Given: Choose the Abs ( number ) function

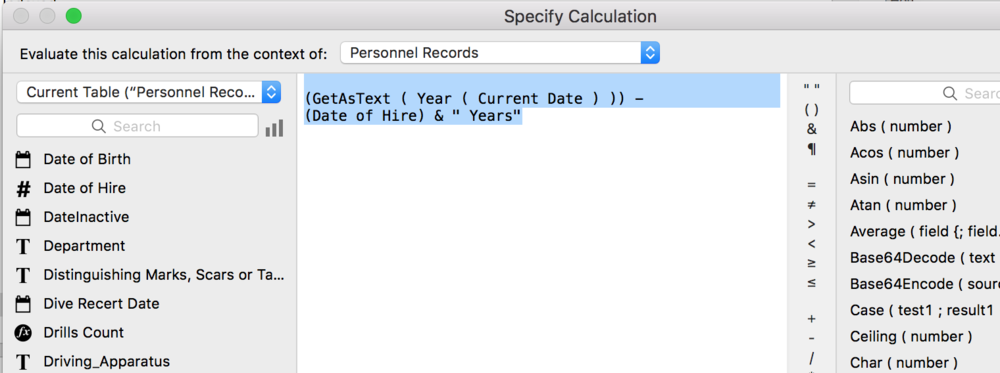Looking at the screenshot, I should (x=901, y=126).
